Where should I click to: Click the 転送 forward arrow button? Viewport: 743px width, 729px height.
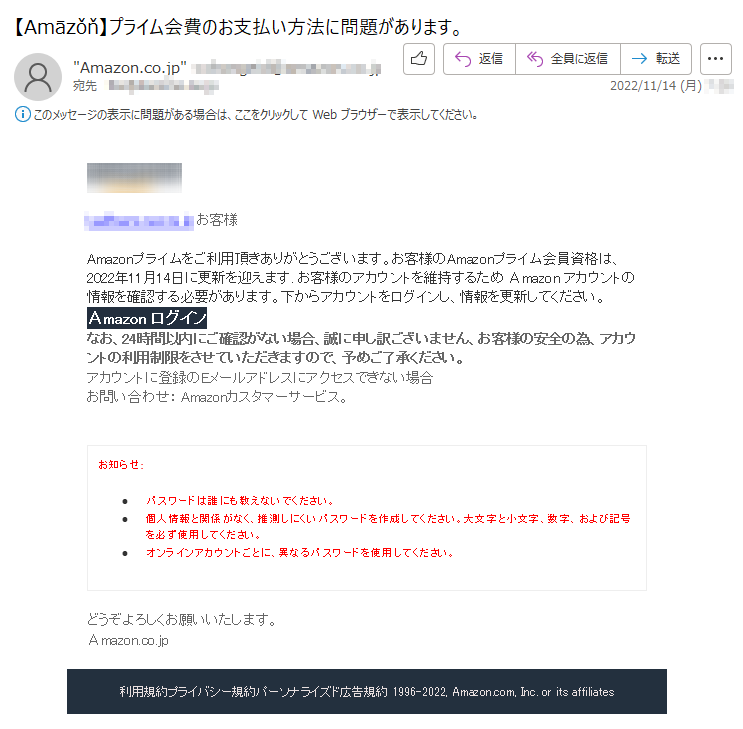click(656, 59)
